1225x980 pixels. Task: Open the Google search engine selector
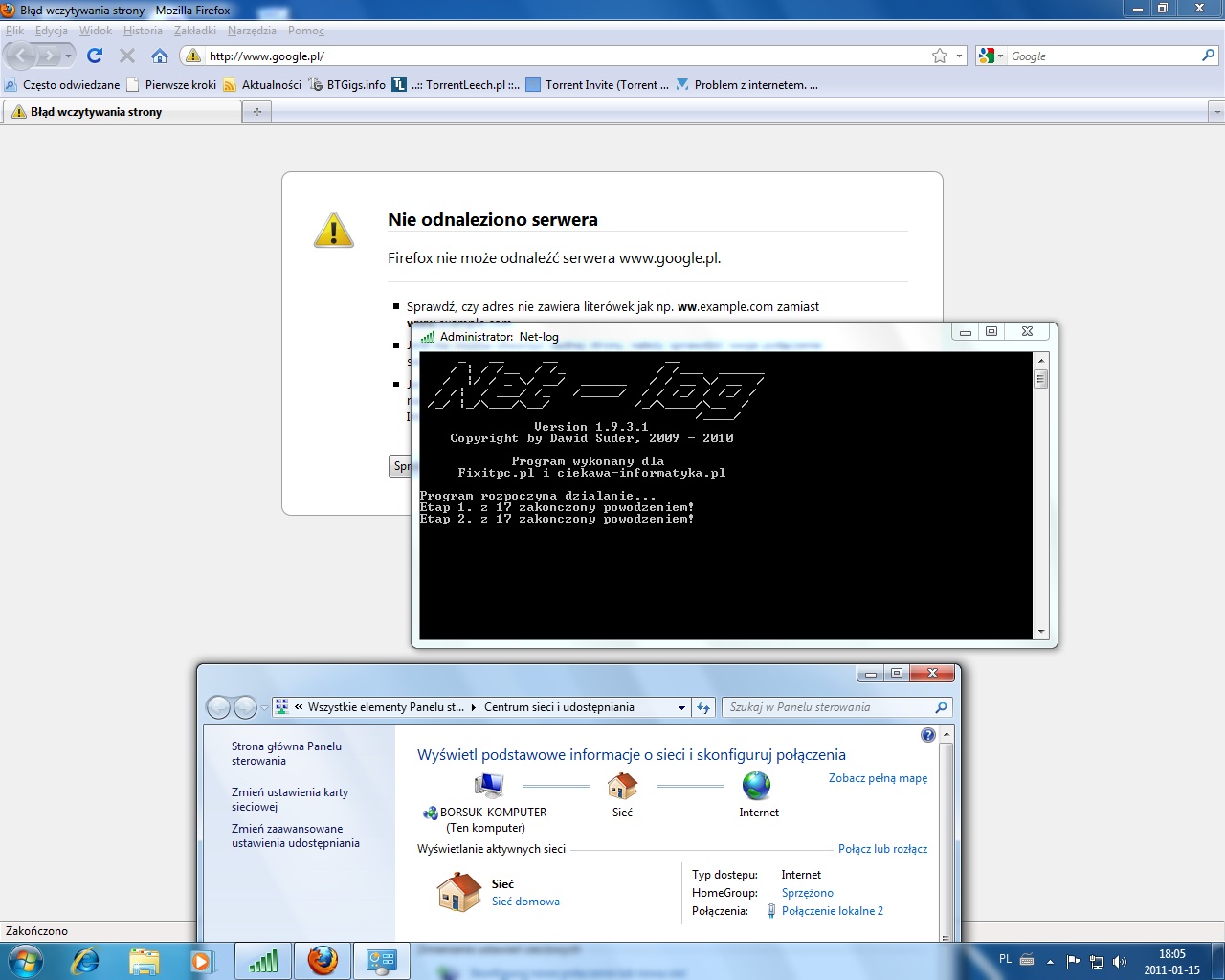[x=991, y=56]
